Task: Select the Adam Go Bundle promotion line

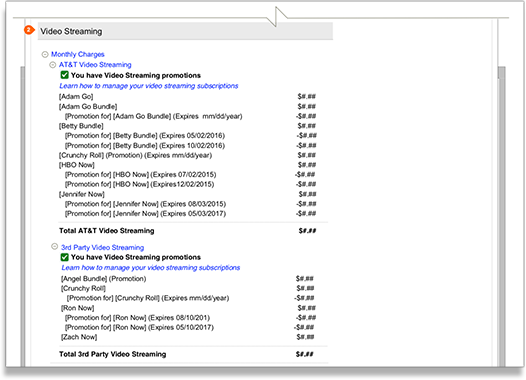Action: 190,116
